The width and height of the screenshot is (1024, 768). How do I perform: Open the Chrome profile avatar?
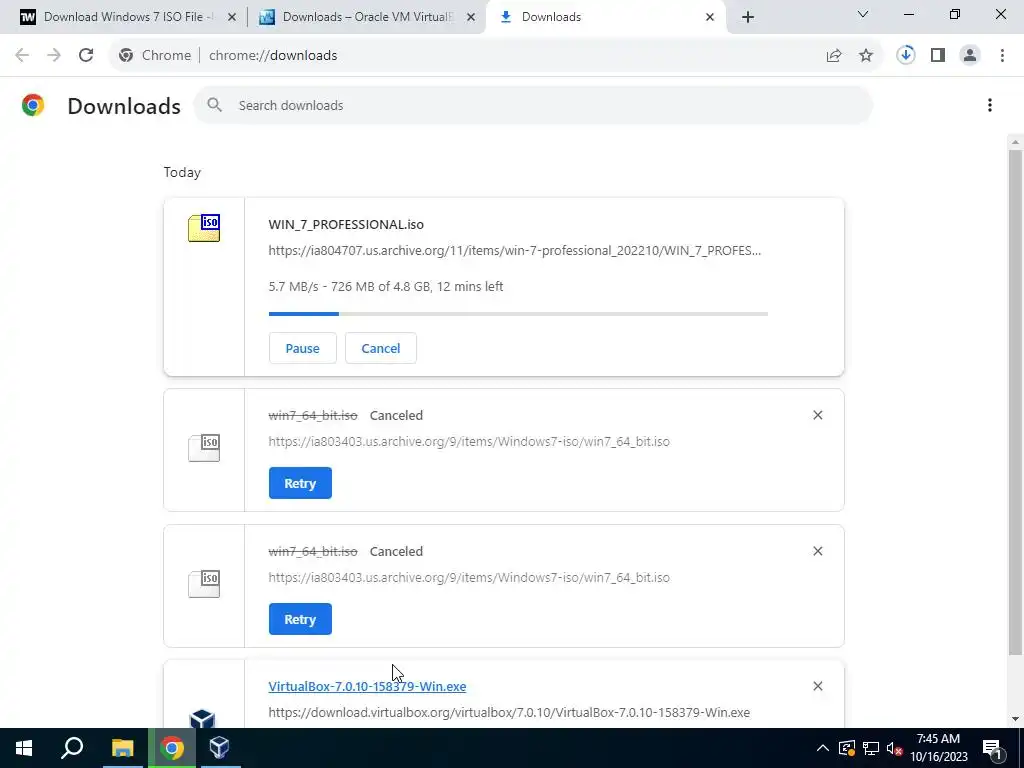tap(970, 56)
